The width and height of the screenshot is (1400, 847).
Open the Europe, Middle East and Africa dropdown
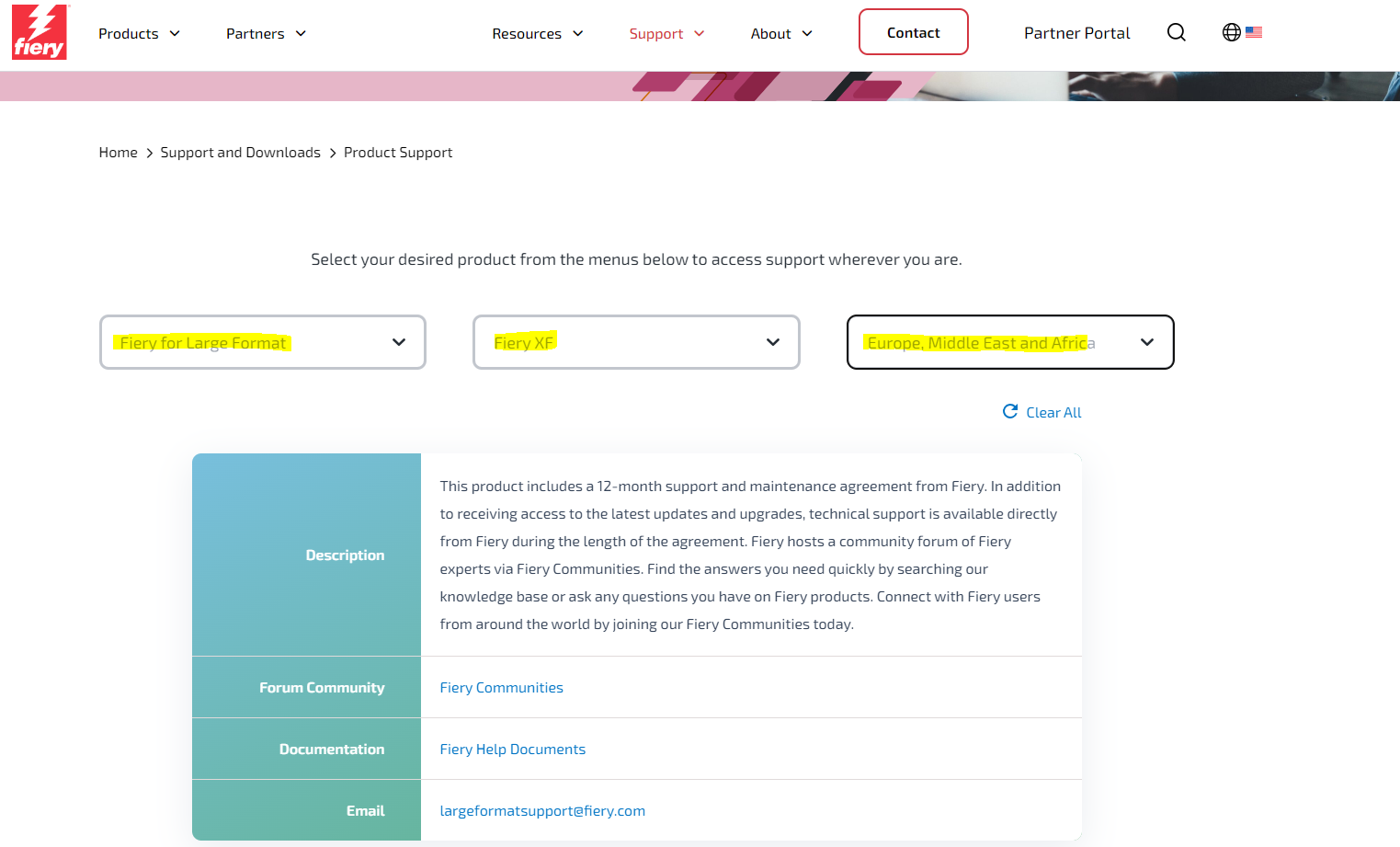1009,342
